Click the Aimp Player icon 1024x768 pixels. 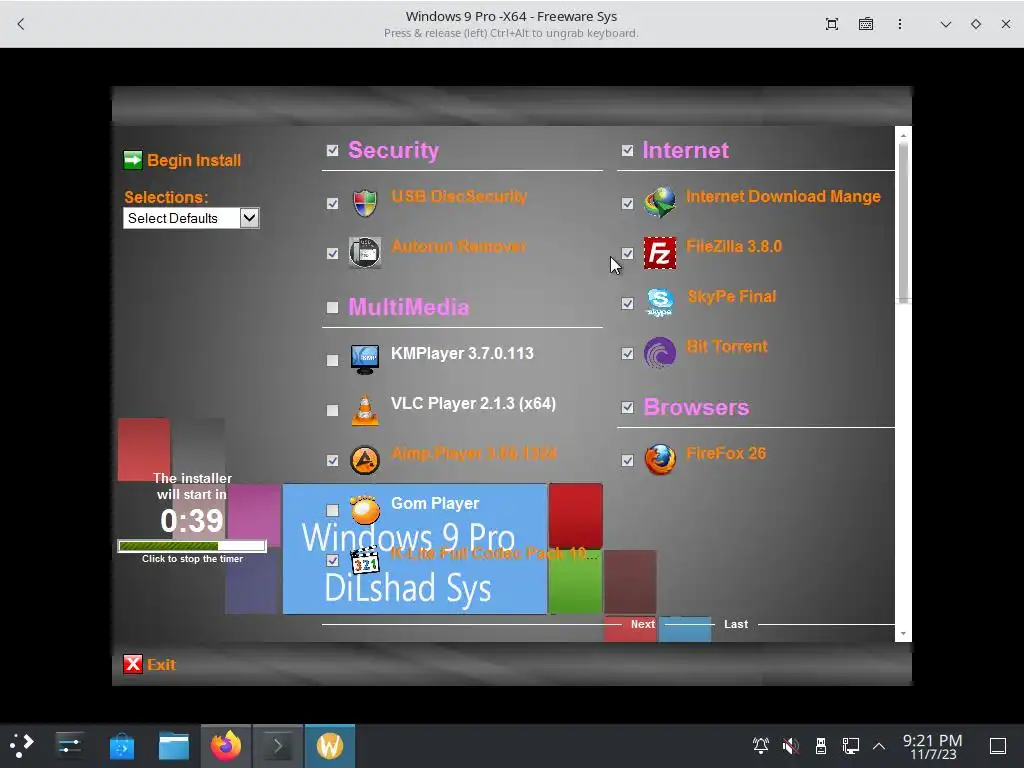(365, 460)
